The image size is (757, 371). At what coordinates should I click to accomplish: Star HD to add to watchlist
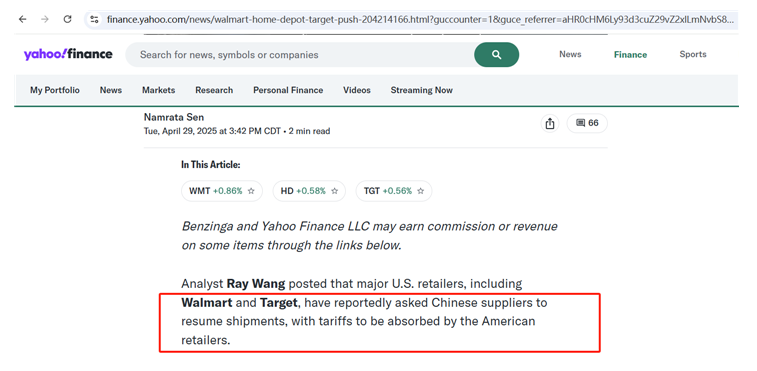(x=335, y=191)
